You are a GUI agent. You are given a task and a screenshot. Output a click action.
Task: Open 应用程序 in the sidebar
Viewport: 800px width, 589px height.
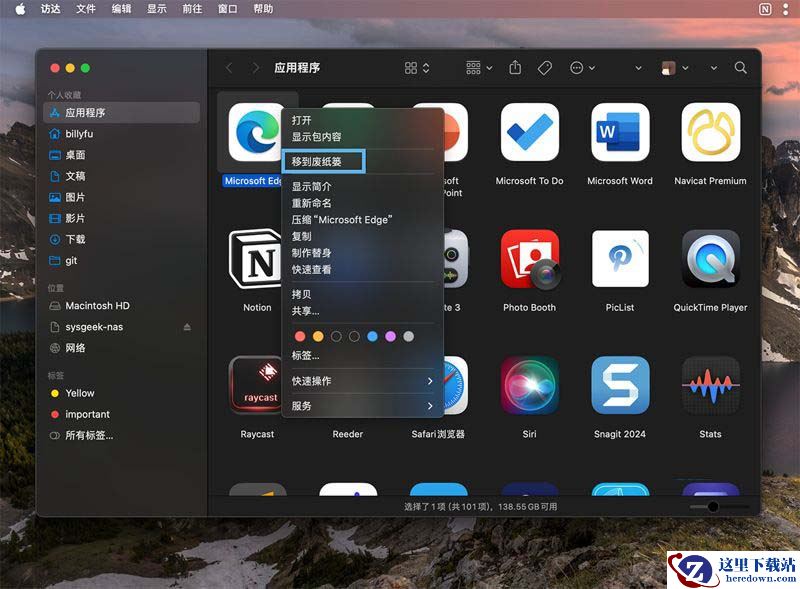coord(121,113)
